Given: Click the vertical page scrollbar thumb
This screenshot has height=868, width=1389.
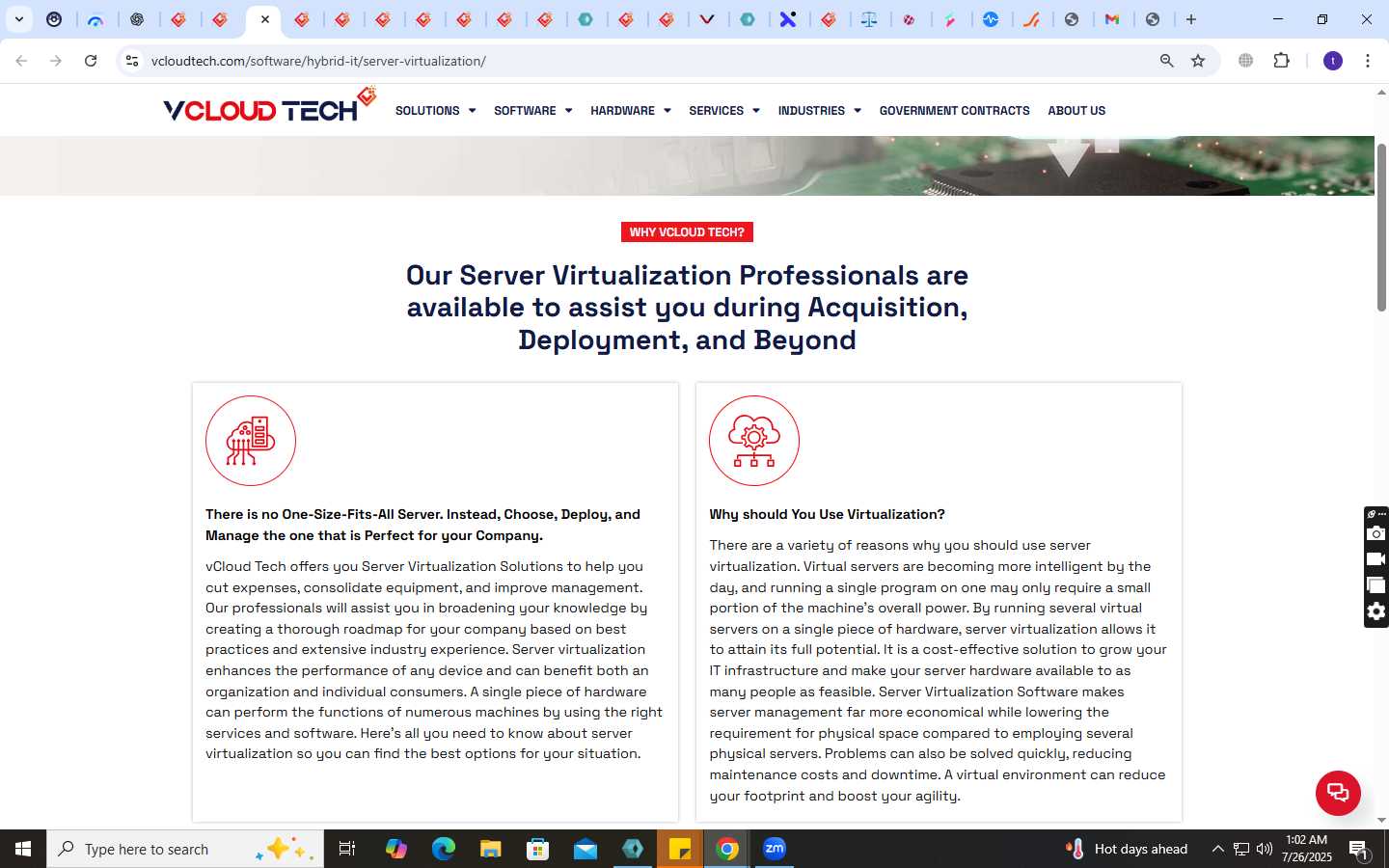Looking at the screenshot, I should [1381, 228].
